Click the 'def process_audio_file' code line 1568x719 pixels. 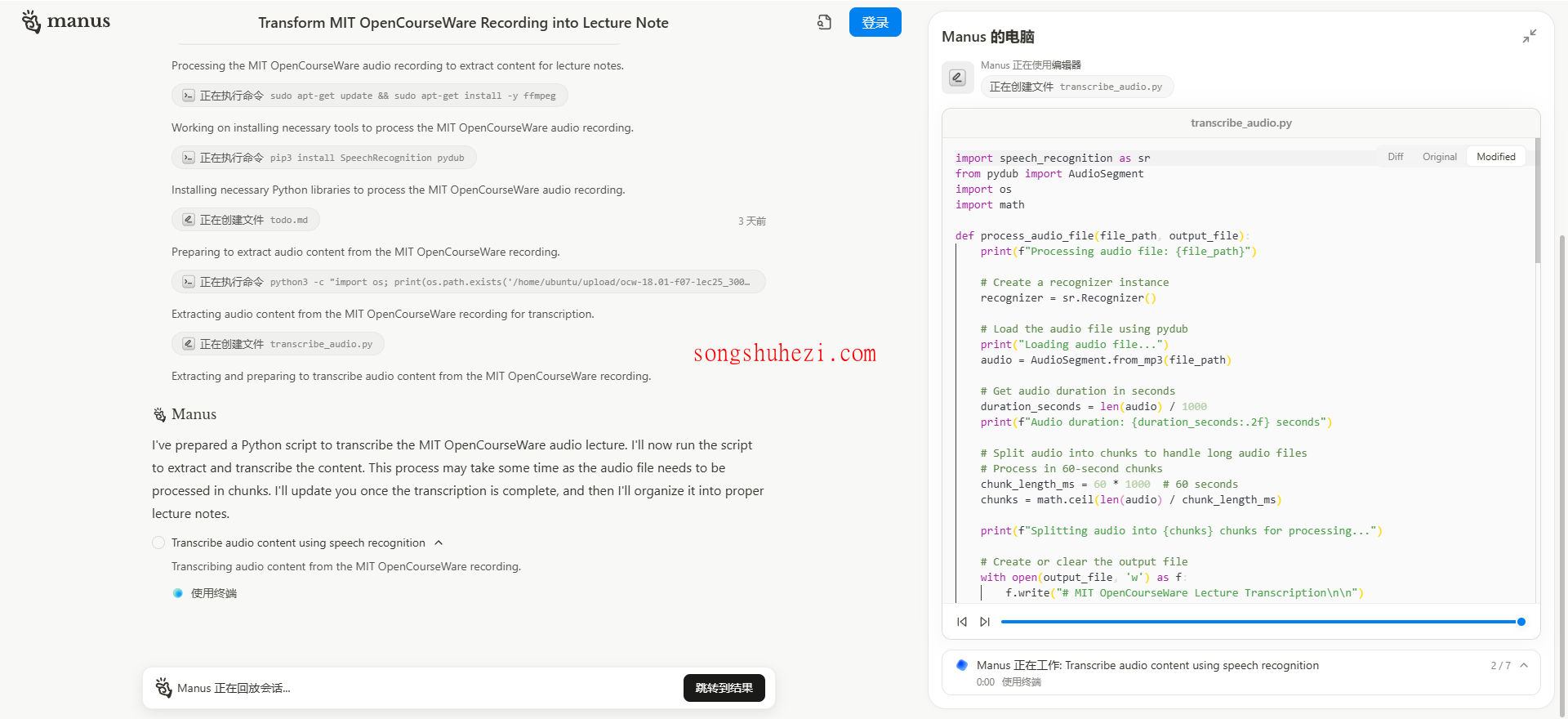pyautogui.click(x=1102, y=236)
